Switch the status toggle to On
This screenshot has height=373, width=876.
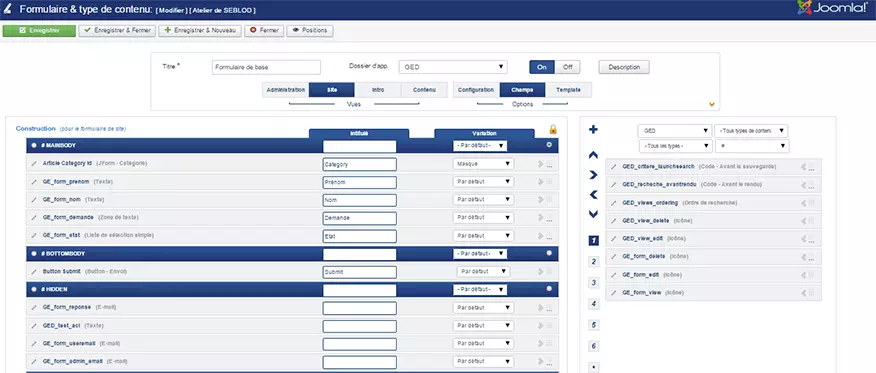(542, 67)
